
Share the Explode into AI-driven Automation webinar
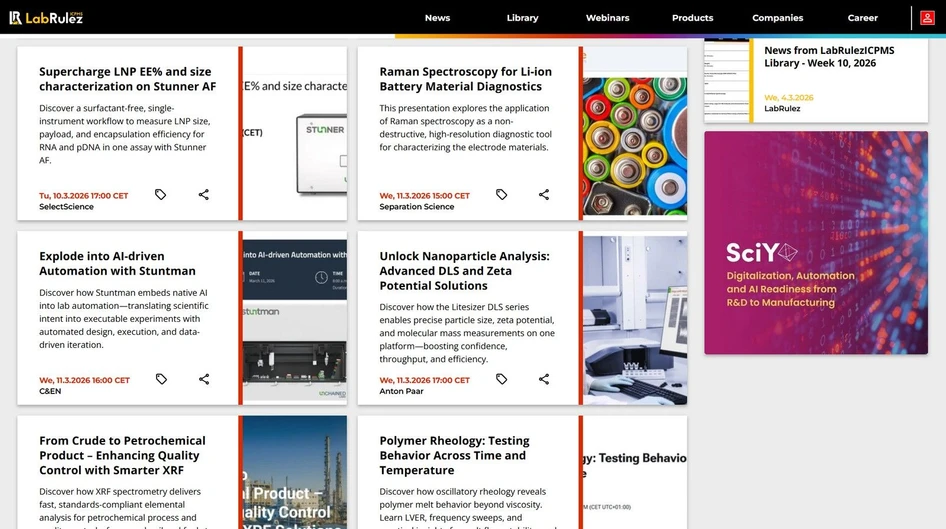pyautogui.click(x=204, y=379)
